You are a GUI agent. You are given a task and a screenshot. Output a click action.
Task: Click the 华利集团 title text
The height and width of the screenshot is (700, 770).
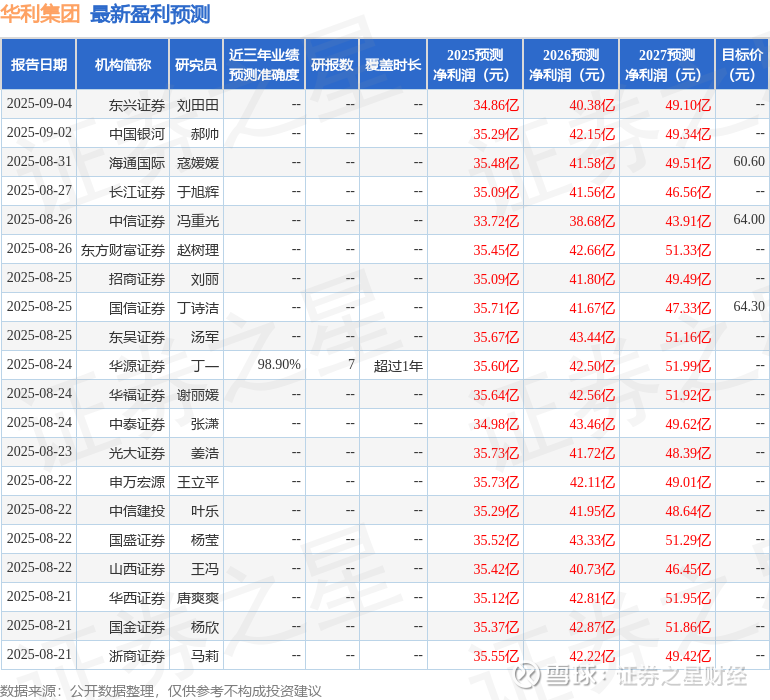40,14
